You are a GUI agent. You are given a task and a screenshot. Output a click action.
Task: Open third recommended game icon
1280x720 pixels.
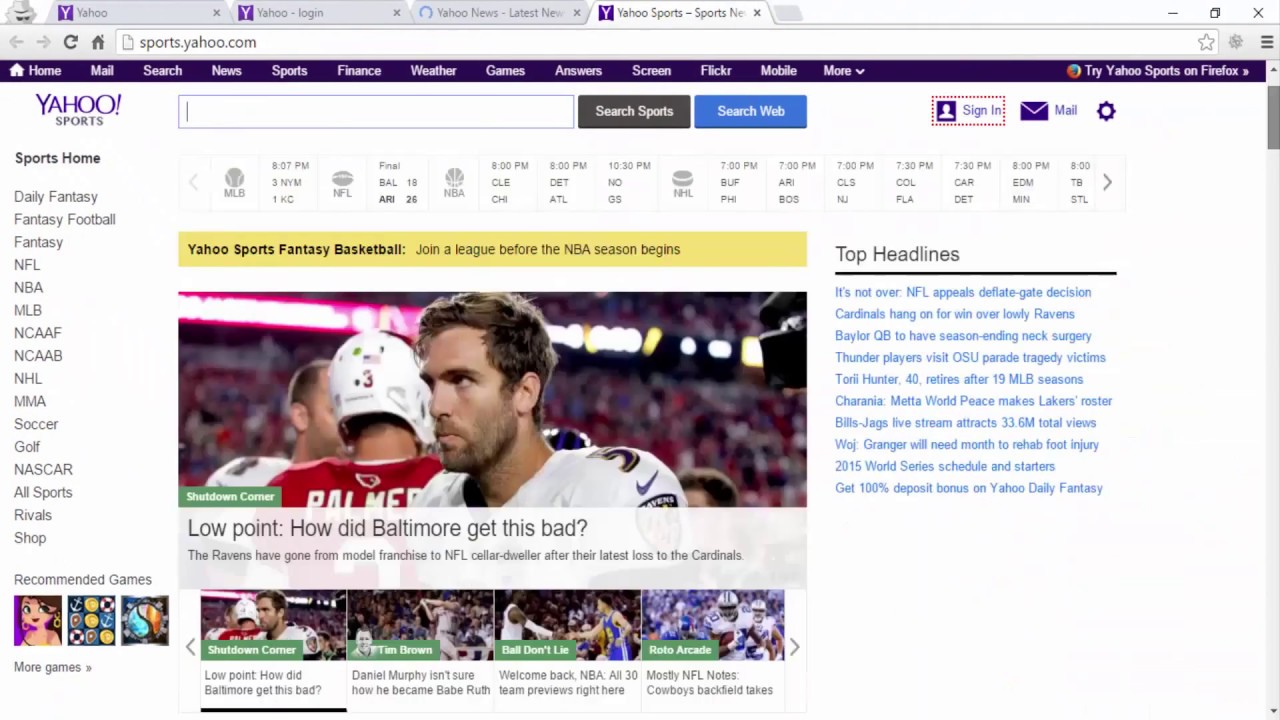click(x=145, y=620)
